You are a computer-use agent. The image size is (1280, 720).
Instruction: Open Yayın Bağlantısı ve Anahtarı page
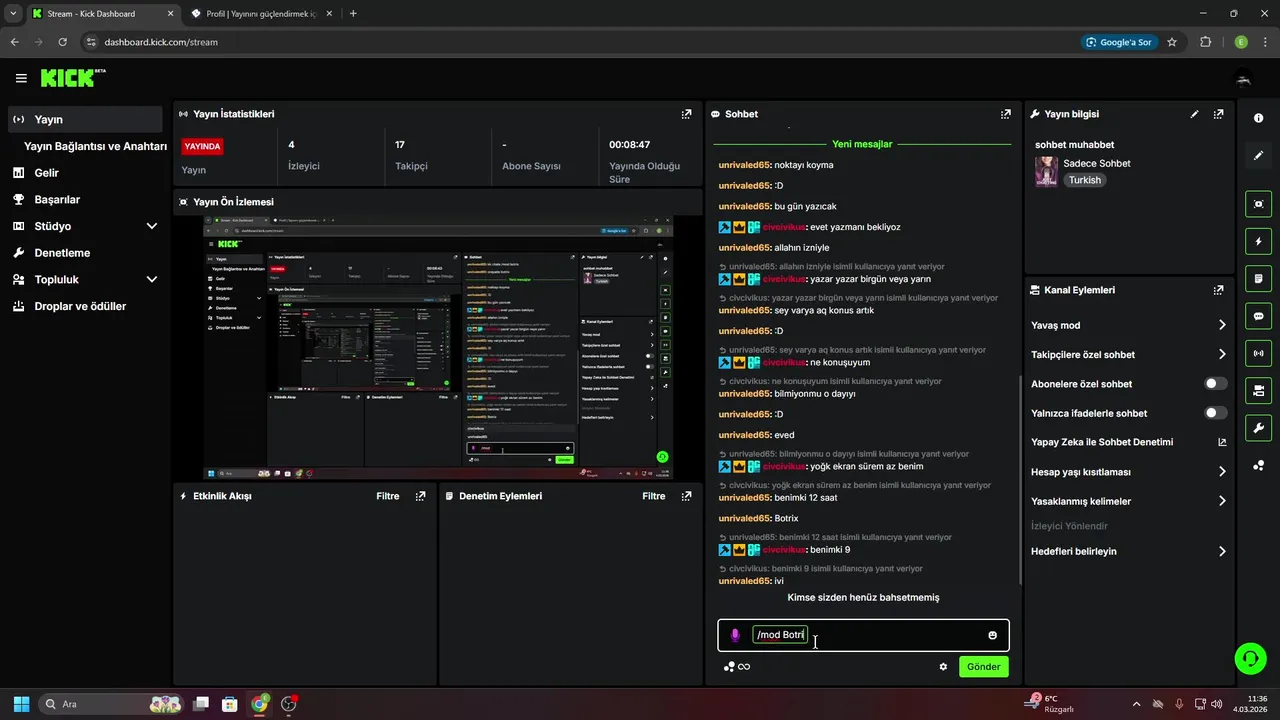[95, 146]
